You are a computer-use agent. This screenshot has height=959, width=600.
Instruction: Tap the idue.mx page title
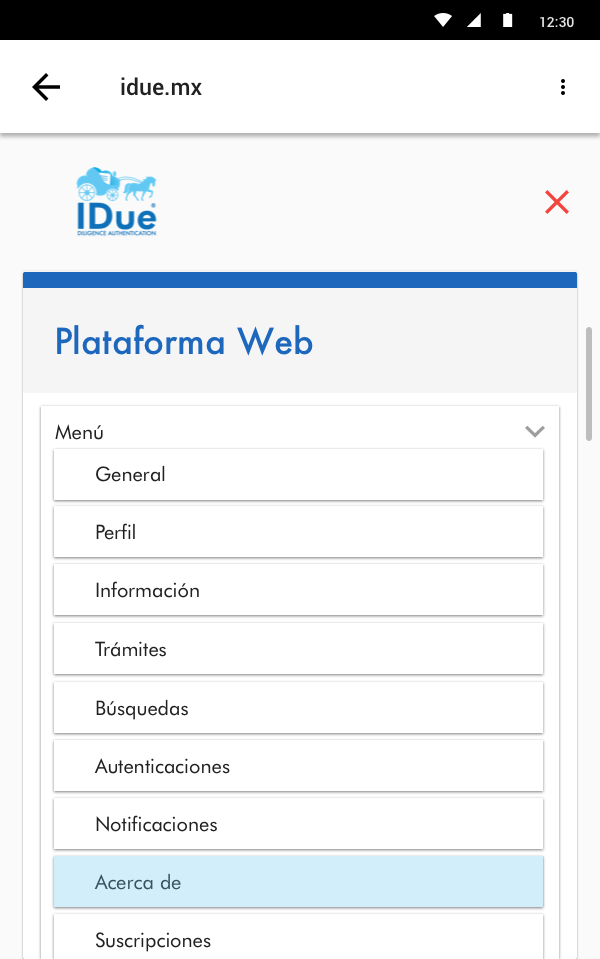click(x=161, y=87)
